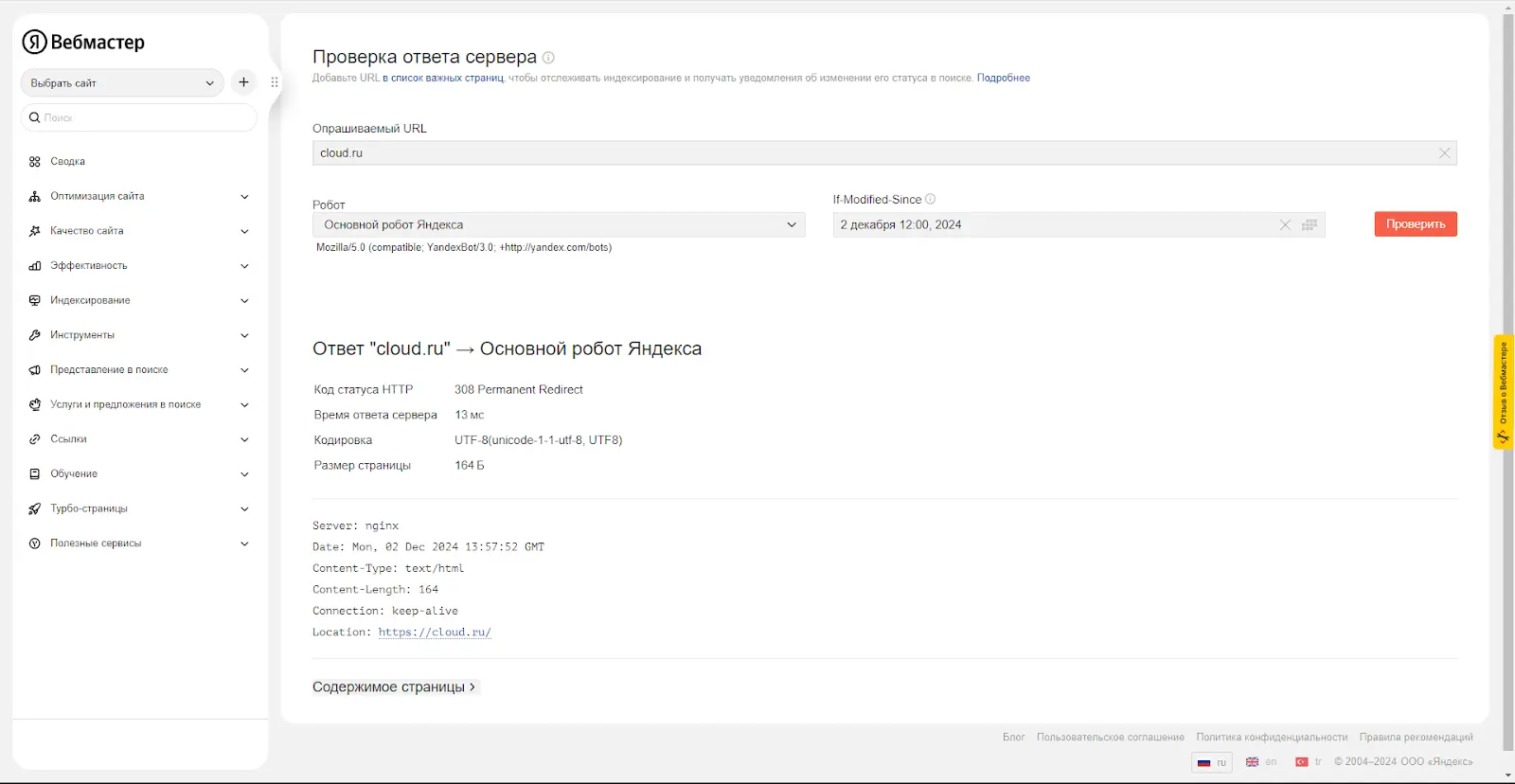Click the scrollbar down arrow
Screen dimensions: 1515x784
tap(1508, 776)
